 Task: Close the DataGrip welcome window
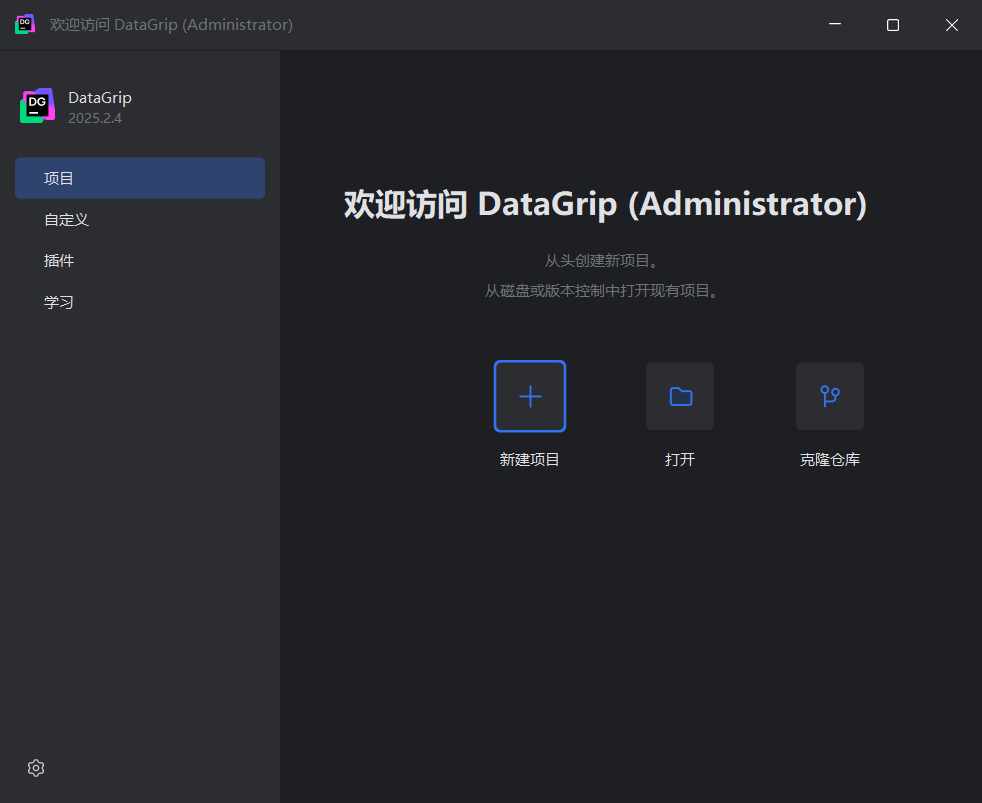click(x=952, y=25)
